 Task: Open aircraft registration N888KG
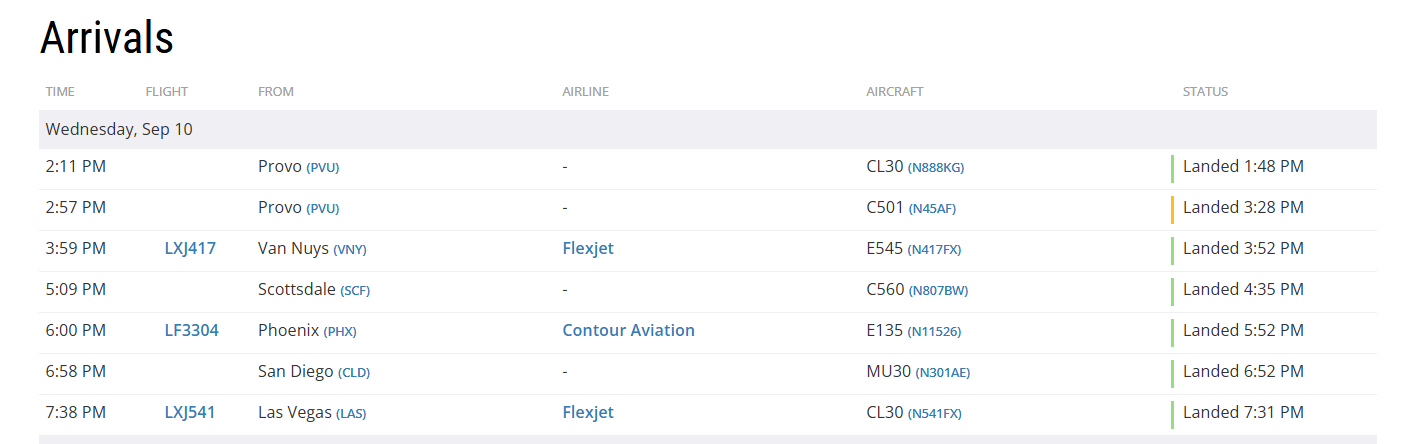click(936, 168)
